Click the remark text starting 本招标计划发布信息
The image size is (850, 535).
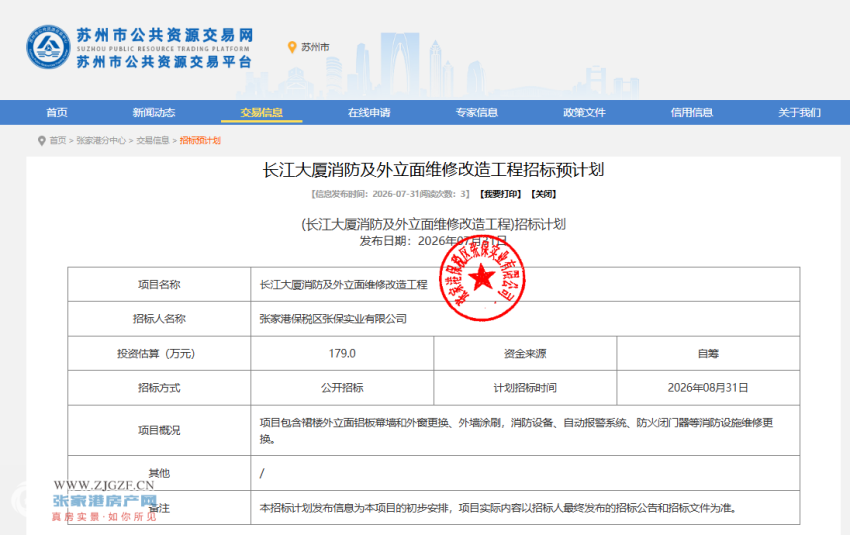tap(498, 508)
